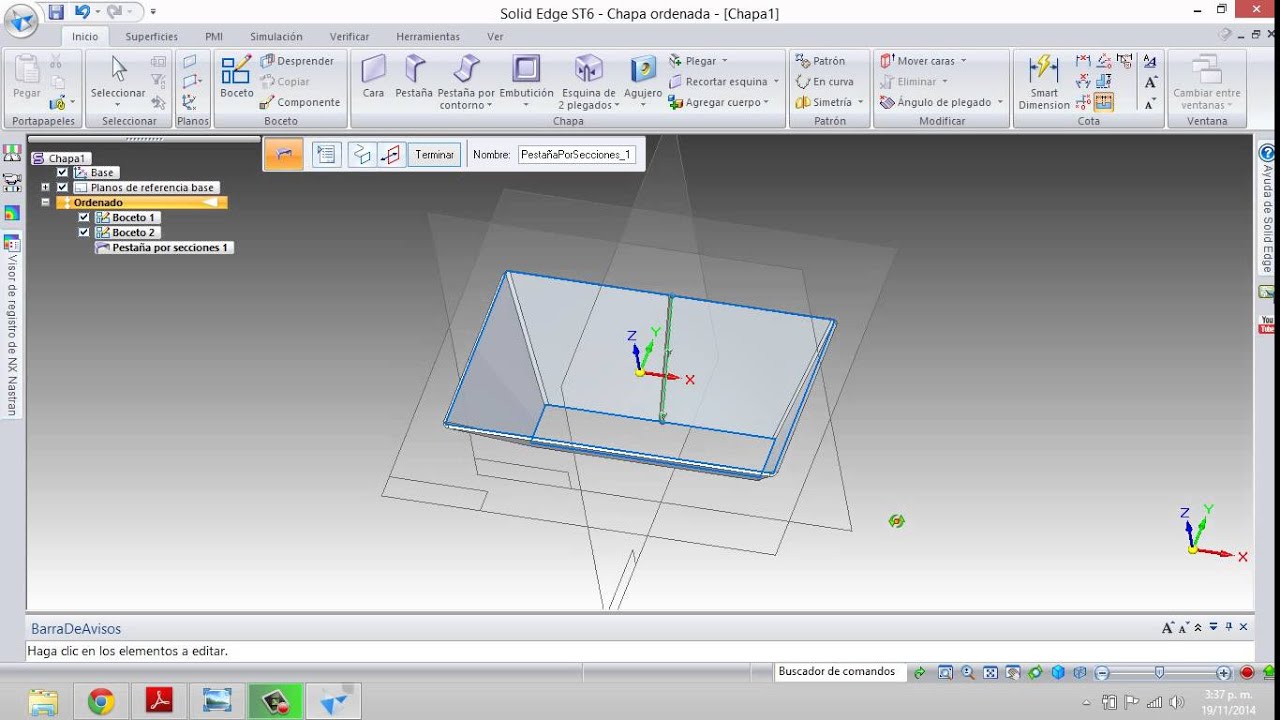Image resolution: width=1280 pixels, height=720 pixels.
Task: Open File Explorer from the taskbar
Action: click(x=43, y=702)
